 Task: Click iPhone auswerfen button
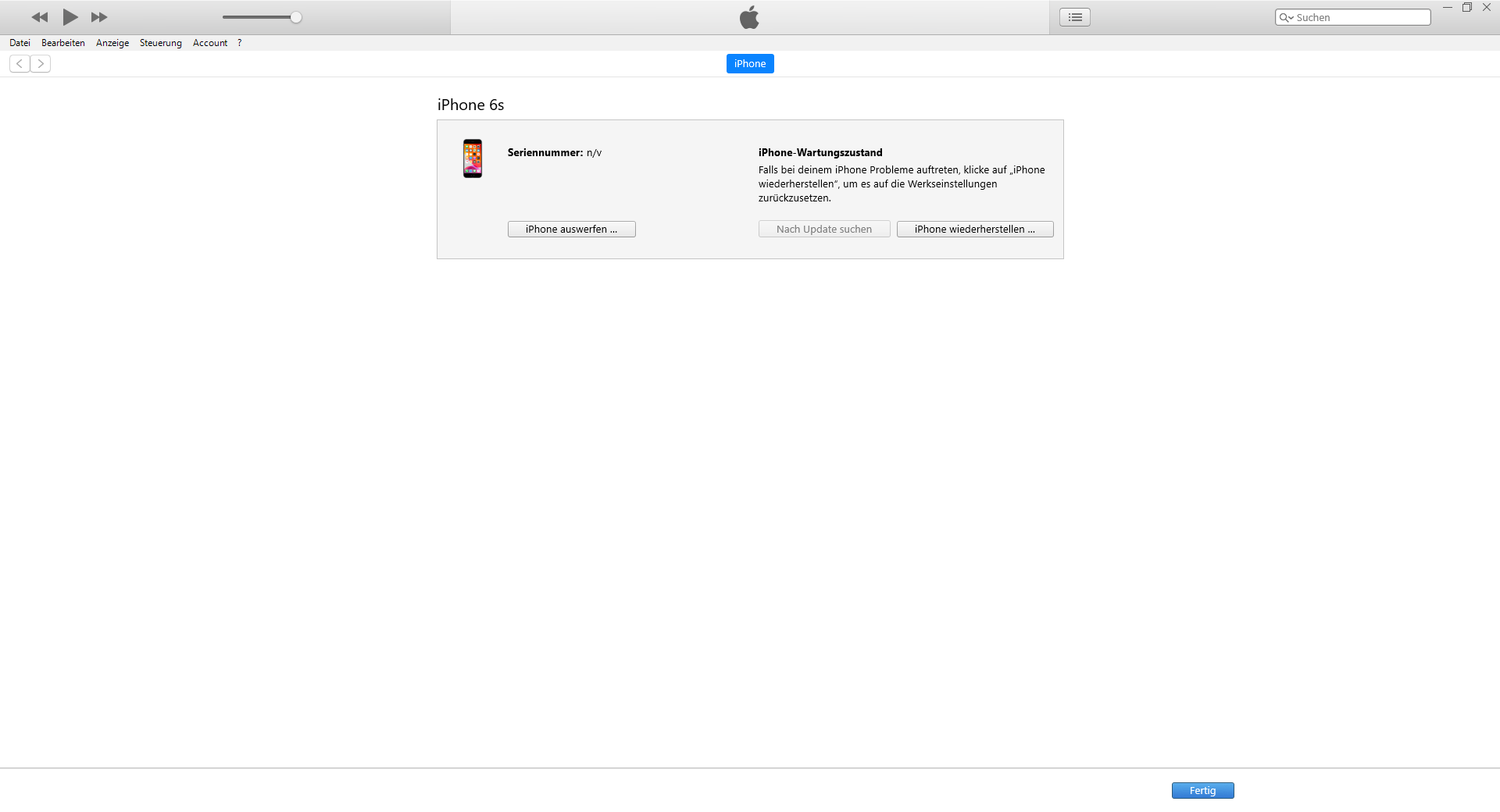coord(572,230)
